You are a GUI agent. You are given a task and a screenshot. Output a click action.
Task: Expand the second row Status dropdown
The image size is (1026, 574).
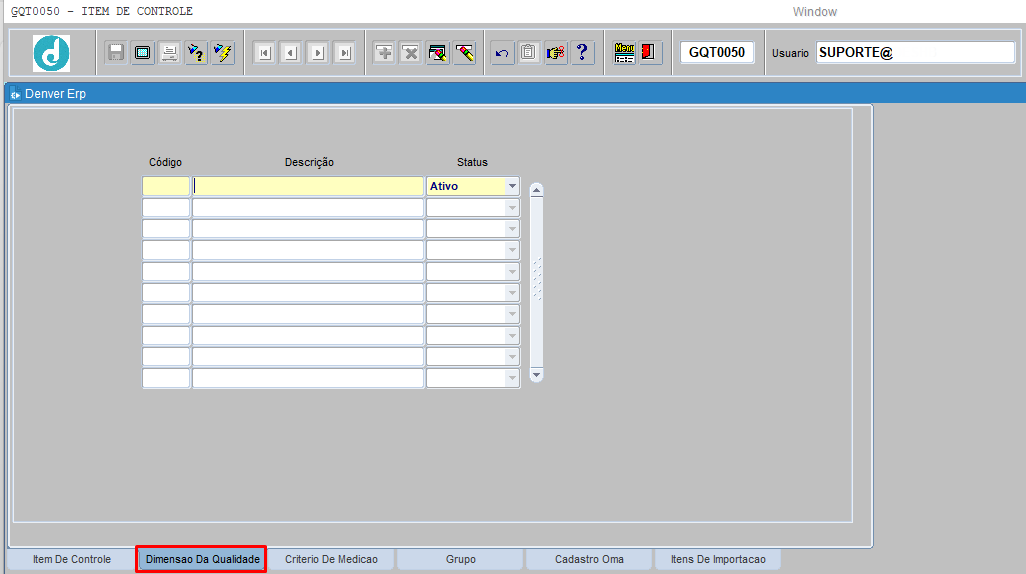512,208
